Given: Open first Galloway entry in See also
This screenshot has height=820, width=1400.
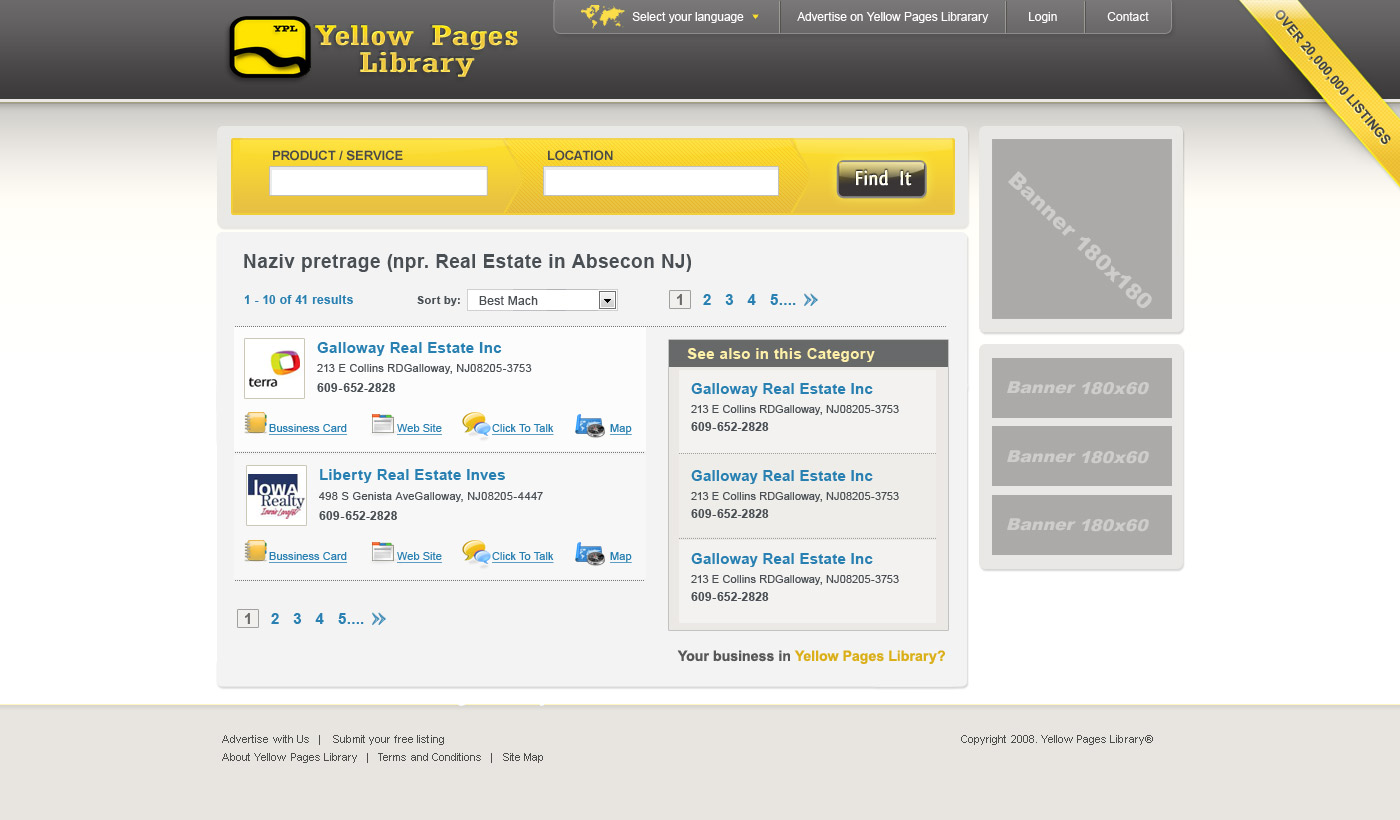Looking at the screenshot, I should (782, 389).
